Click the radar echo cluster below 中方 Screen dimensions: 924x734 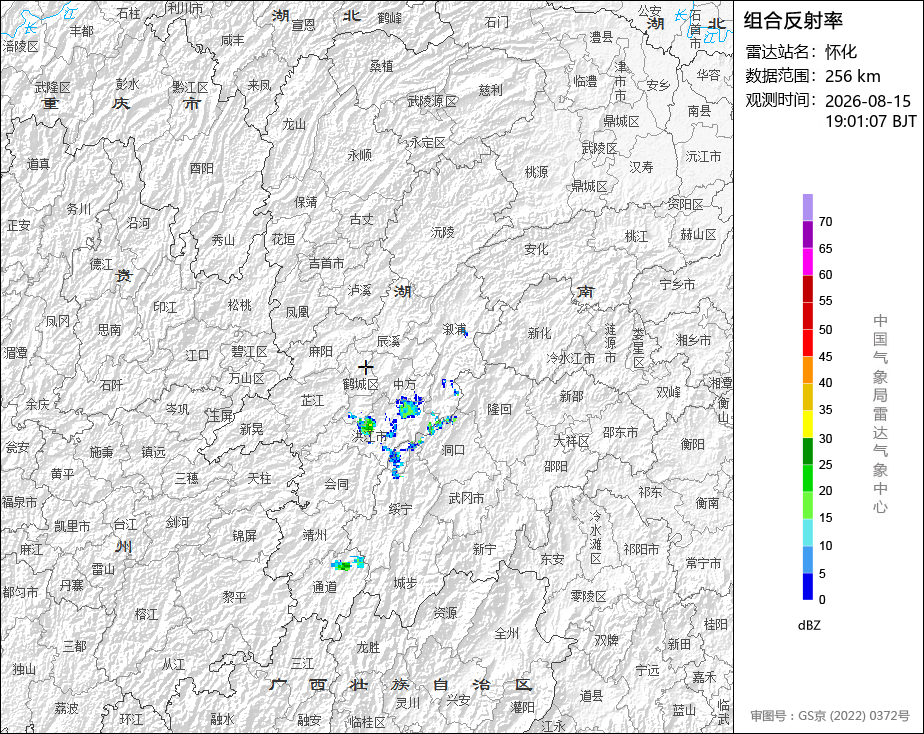409,406
